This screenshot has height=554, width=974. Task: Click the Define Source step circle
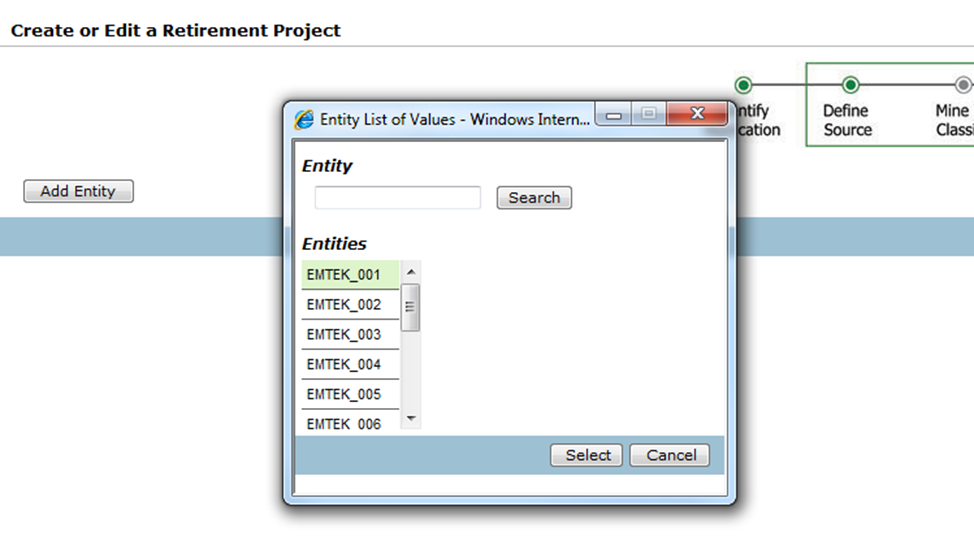(x=850, y=85)
